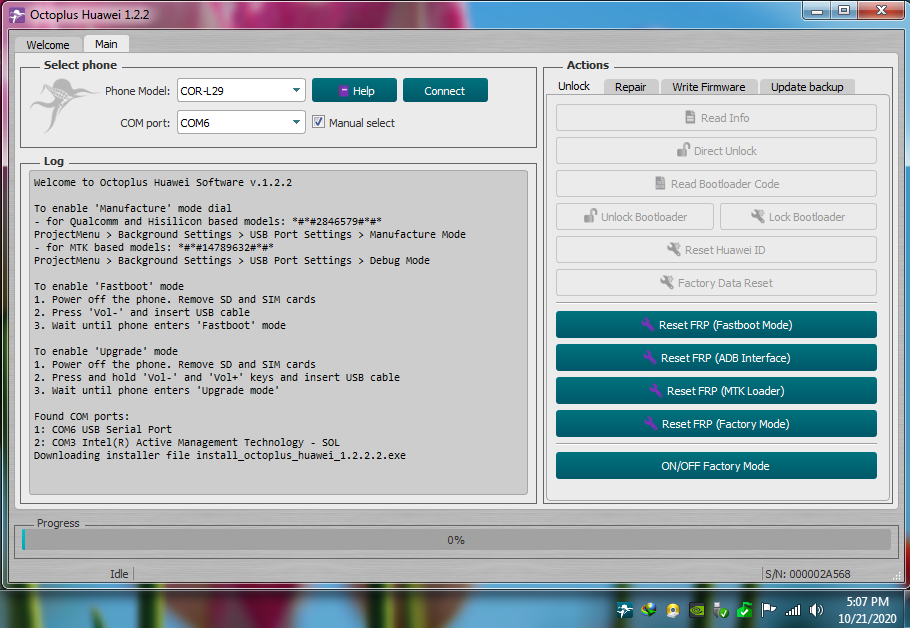Click the Octoplus octopus logo

(x=63, y=106)
